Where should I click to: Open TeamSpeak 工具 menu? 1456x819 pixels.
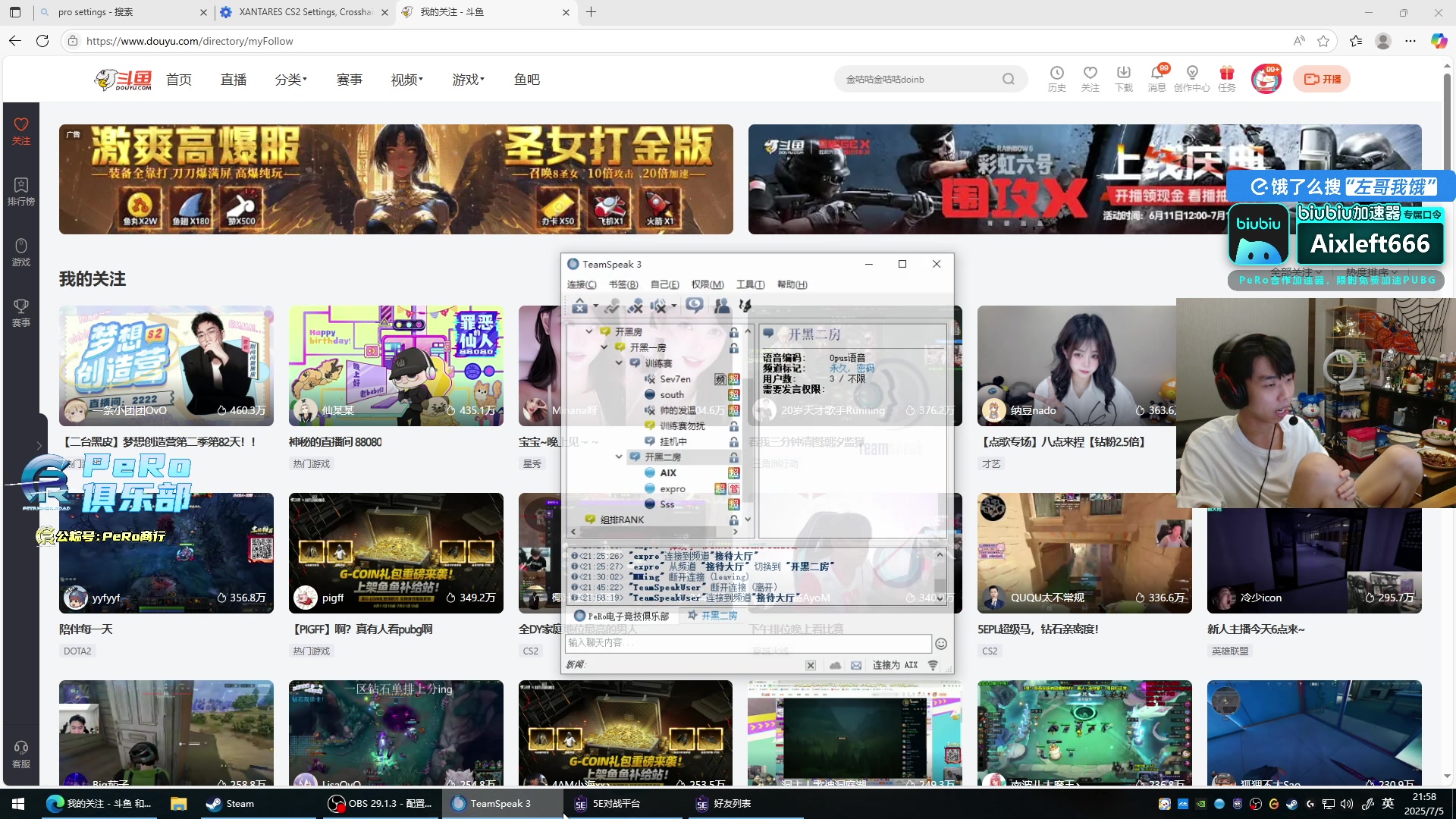(750, 284)
